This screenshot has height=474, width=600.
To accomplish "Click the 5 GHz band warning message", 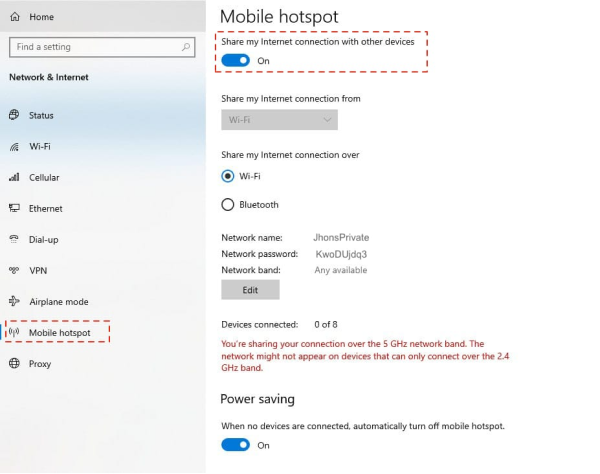I will [365, 356].
